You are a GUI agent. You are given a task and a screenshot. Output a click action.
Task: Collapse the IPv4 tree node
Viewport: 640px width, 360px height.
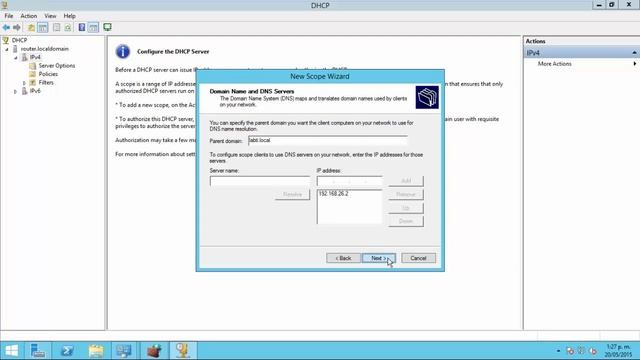click(16, 58)
